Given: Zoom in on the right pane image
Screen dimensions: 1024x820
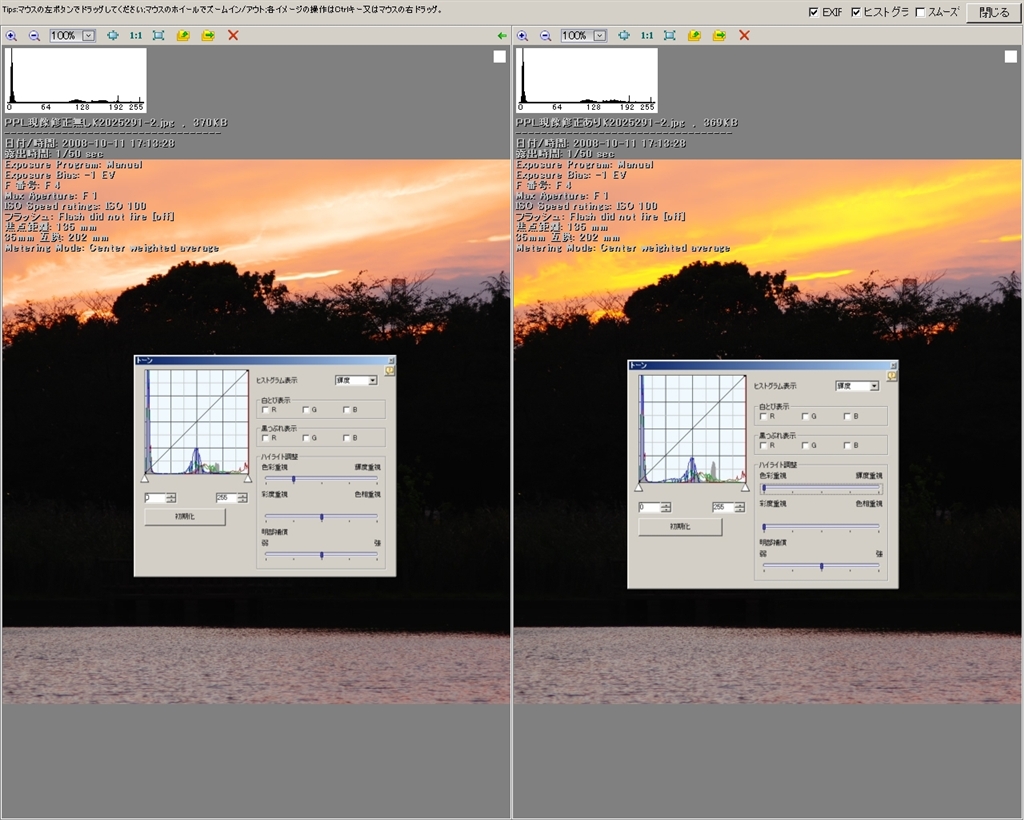Looking at the screenshot, I should click(x=522, y=36).
